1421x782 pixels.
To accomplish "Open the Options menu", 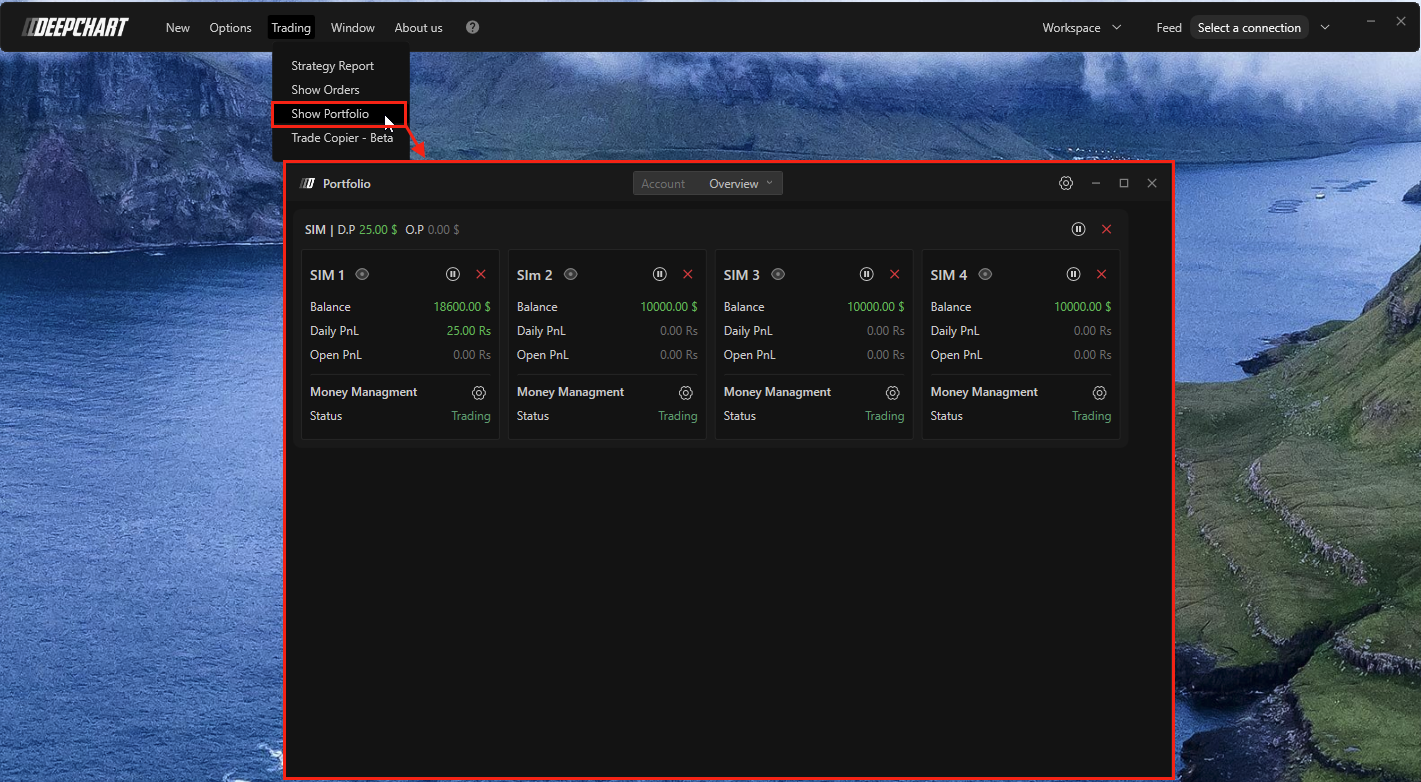I will pyautogui.click(x=230, y=28).
